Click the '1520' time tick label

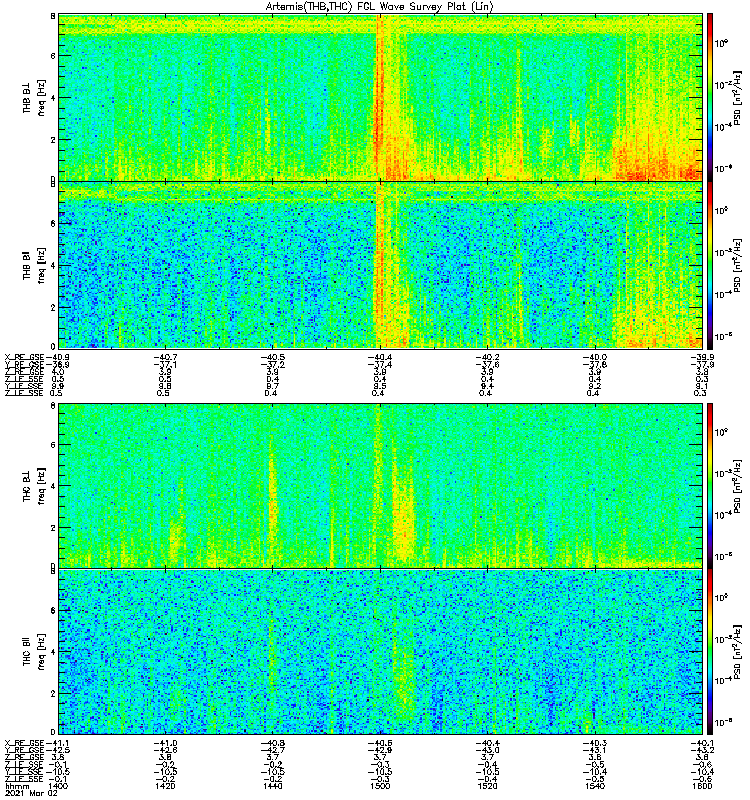pos(487,786)
